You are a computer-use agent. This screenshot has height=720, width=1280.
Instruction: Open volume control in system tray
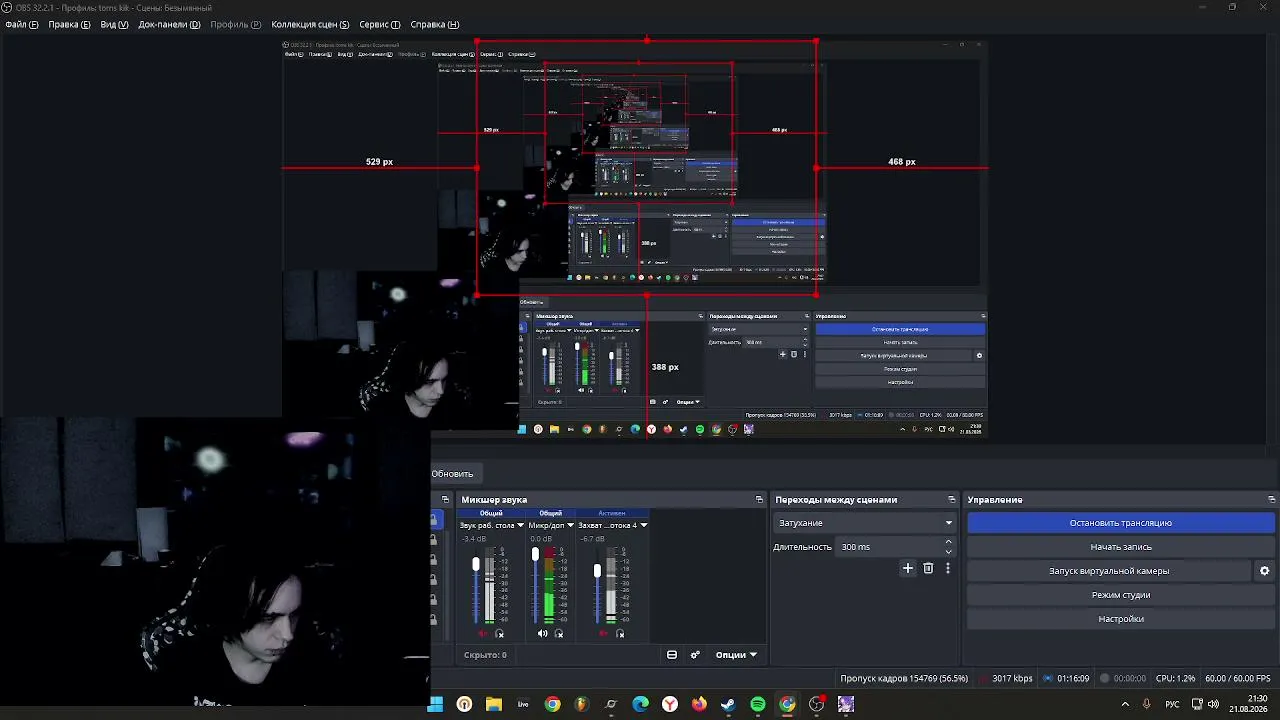(1213, 704)
